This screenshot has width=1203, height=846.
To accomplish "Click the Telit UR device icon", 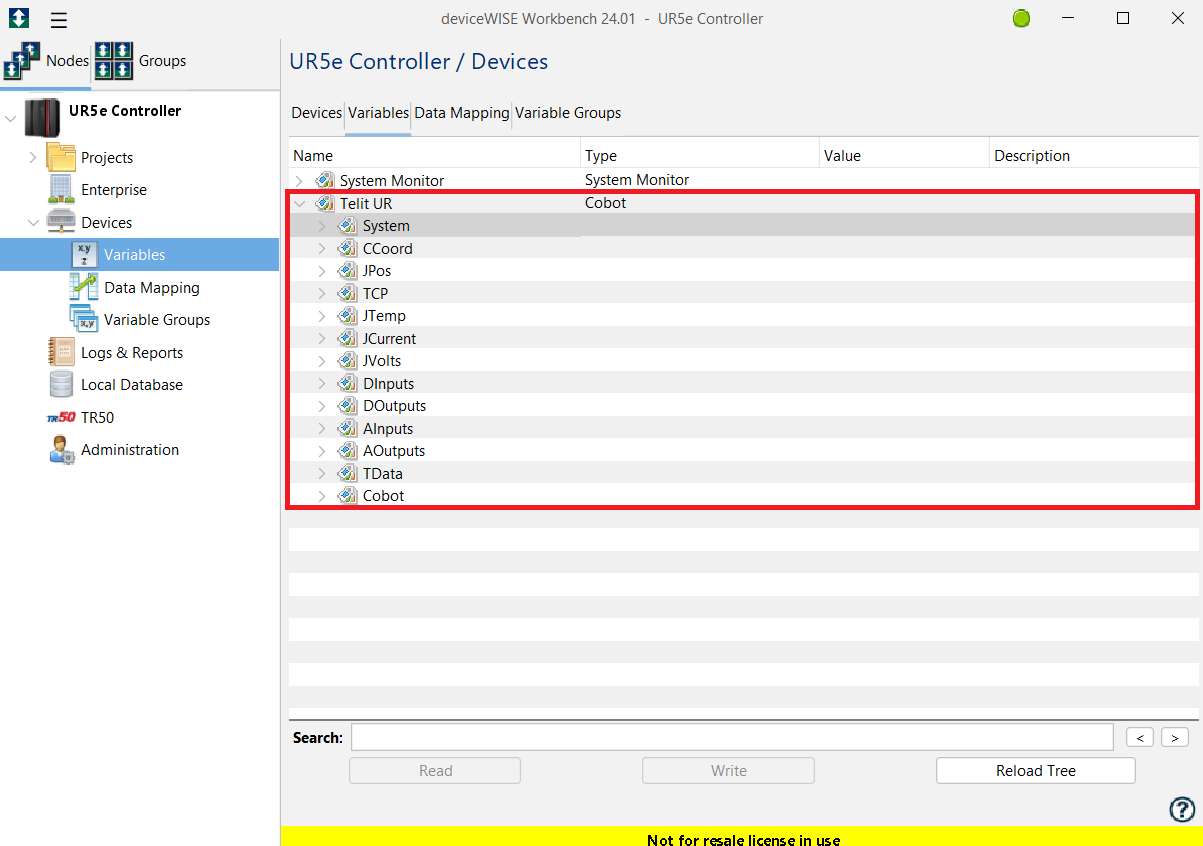I will pyautogui.click(x=325, y=203).
